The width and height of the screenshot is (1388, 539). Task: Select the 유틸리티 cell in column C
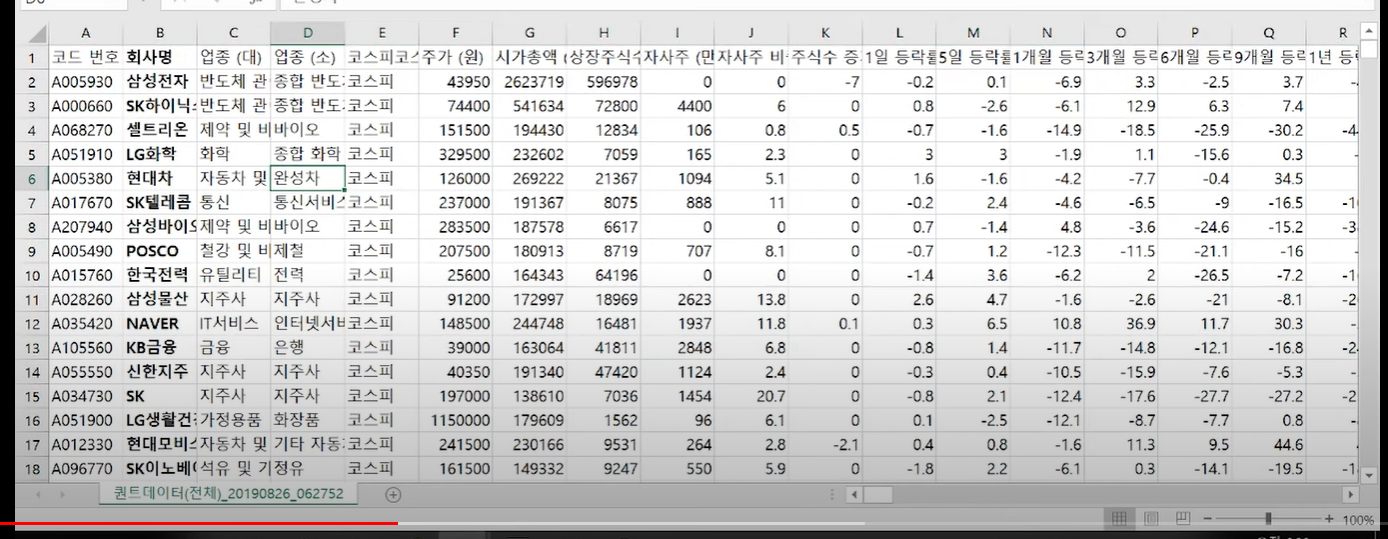point(234,275)
